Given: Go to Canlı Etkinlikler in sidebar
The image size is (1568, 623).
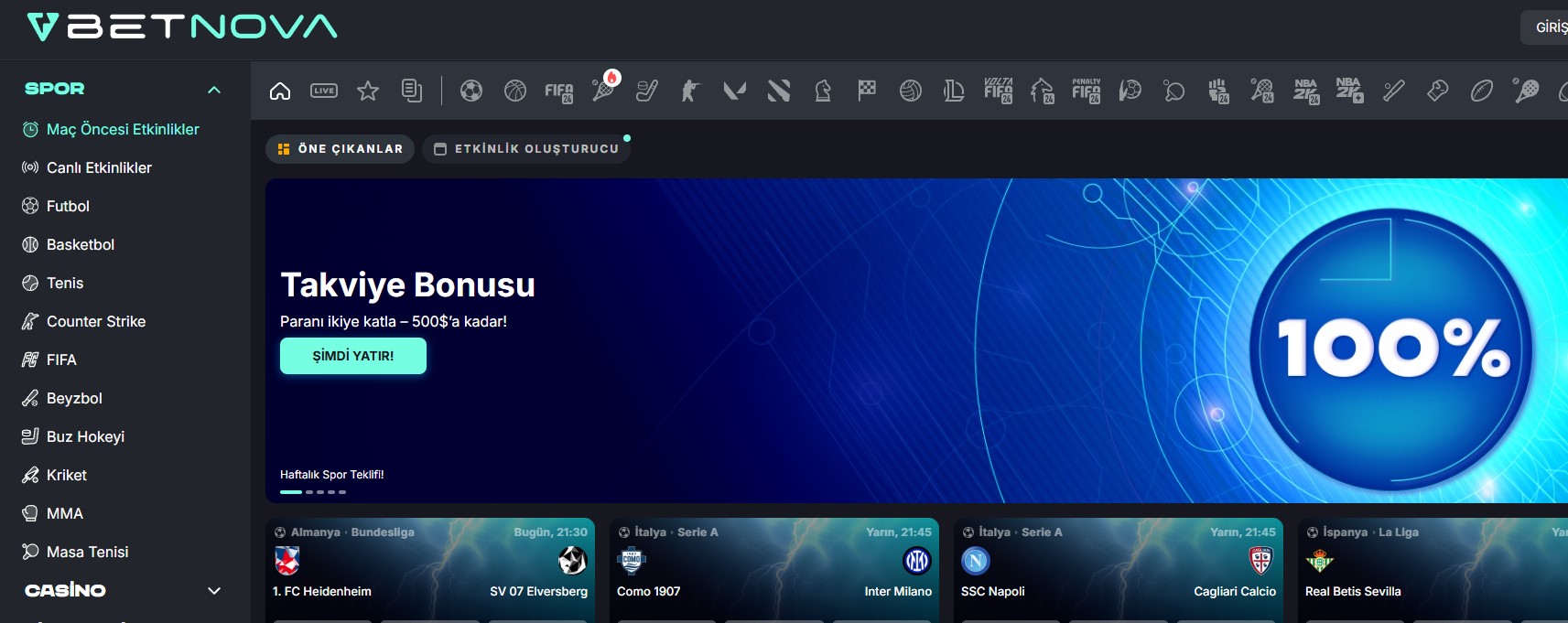Looking at the screenshot, I should [x=99, y=168].
